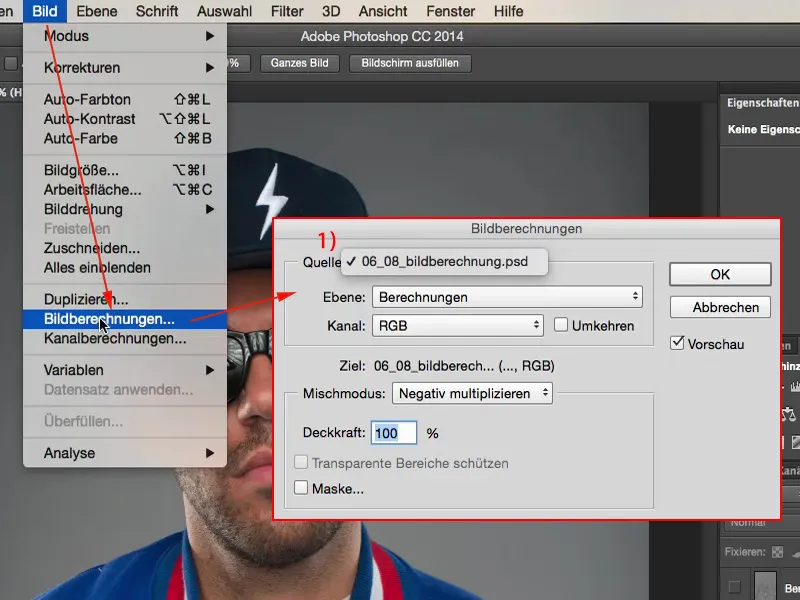The height and width of the screenshot is (600, 800).
Task: Expand the Modus submenu
Action: (125, 36)
